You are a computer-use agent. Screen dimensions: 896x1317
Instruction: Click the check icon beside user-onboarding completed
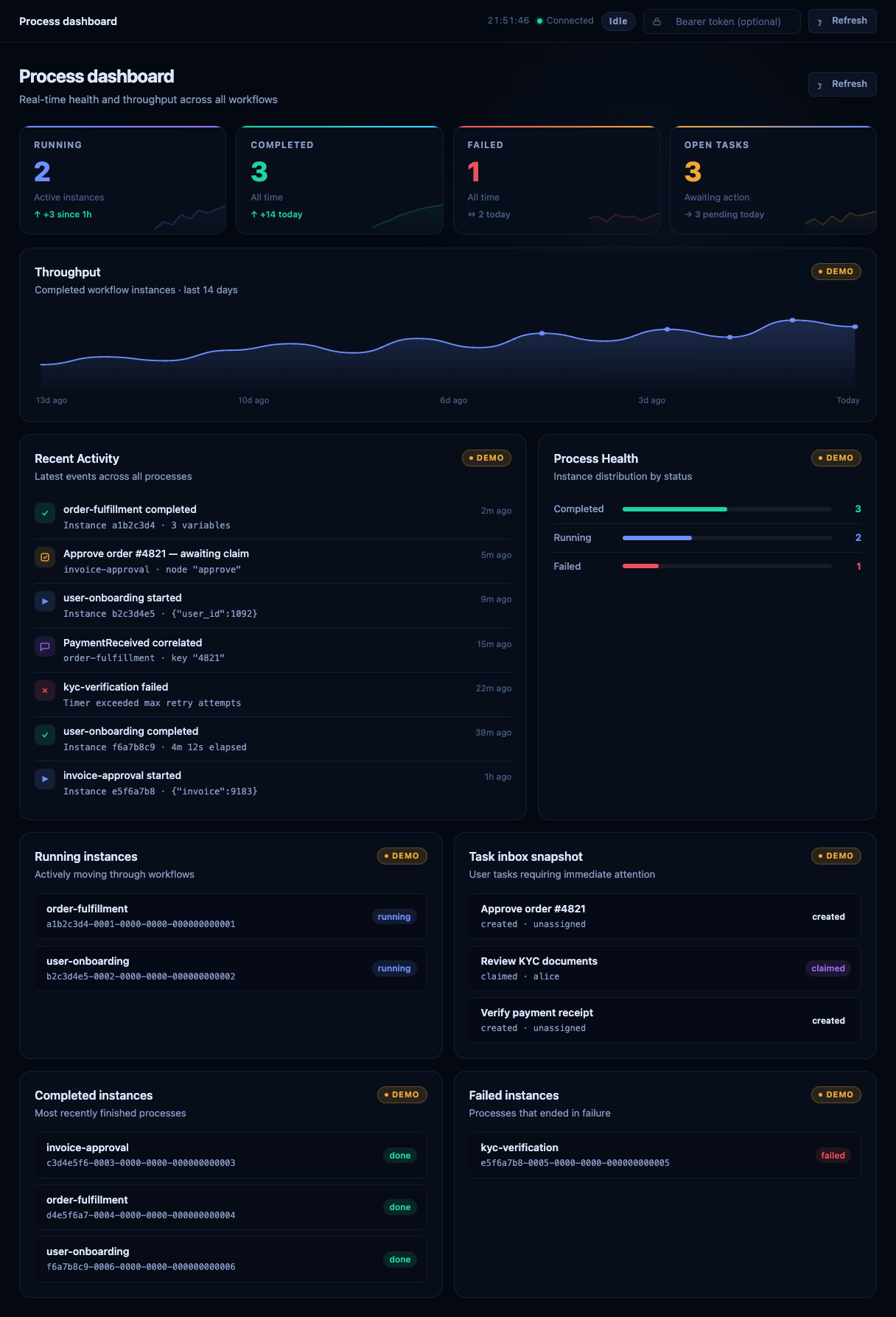(45, 735)
